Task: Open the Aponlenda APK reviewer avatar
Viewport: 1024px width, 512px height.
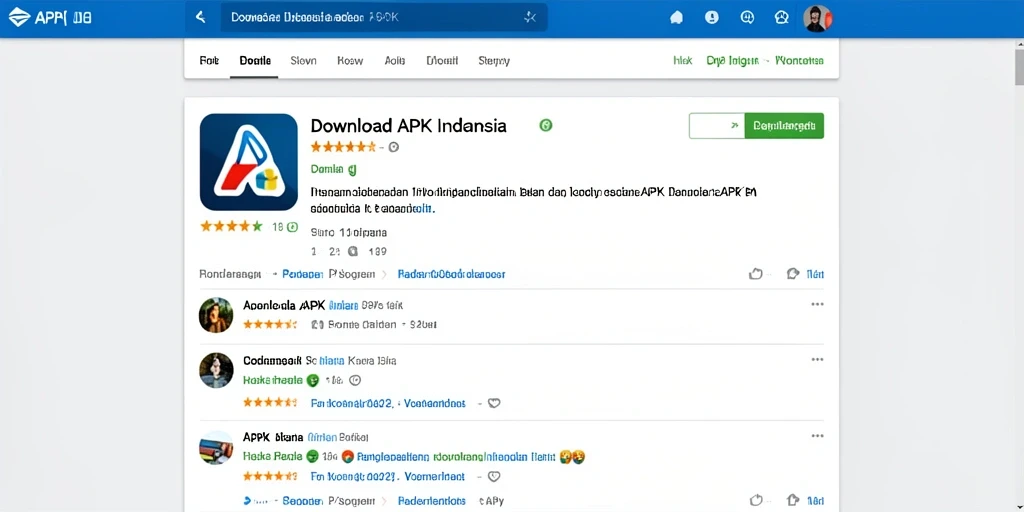Action: pyautogui.click(x=216, y=315)
